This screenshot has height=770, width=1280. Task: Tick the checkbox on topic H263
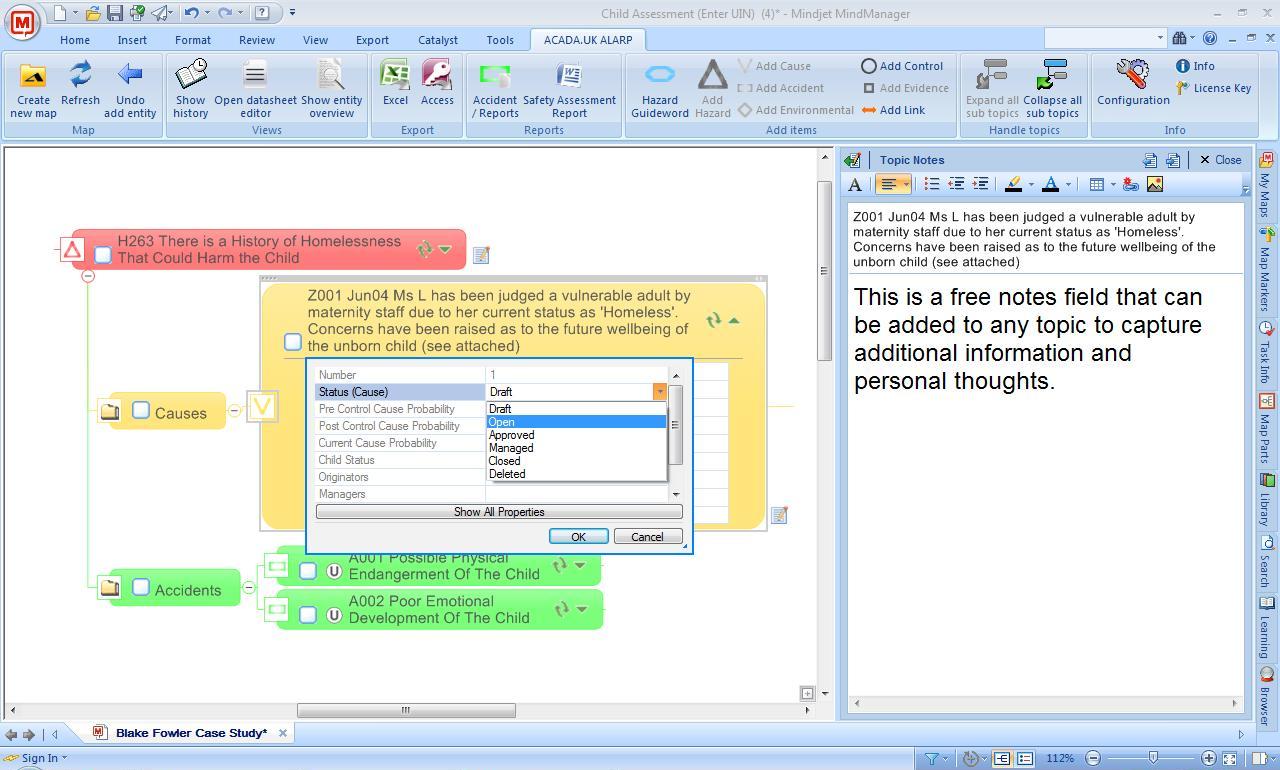coord(103,255)
